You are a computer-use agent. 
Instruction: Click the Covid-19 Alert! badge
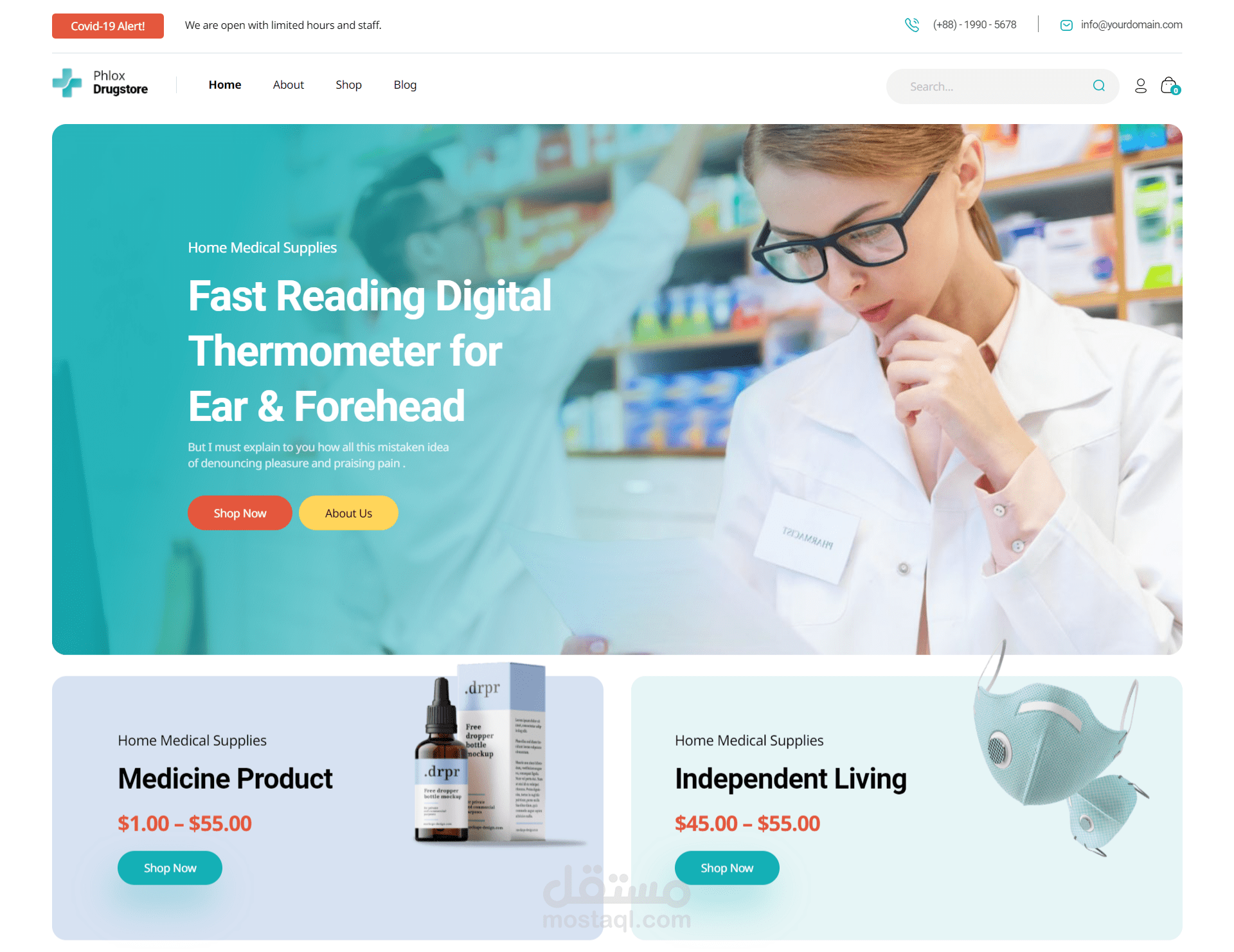tap(108, 26)
